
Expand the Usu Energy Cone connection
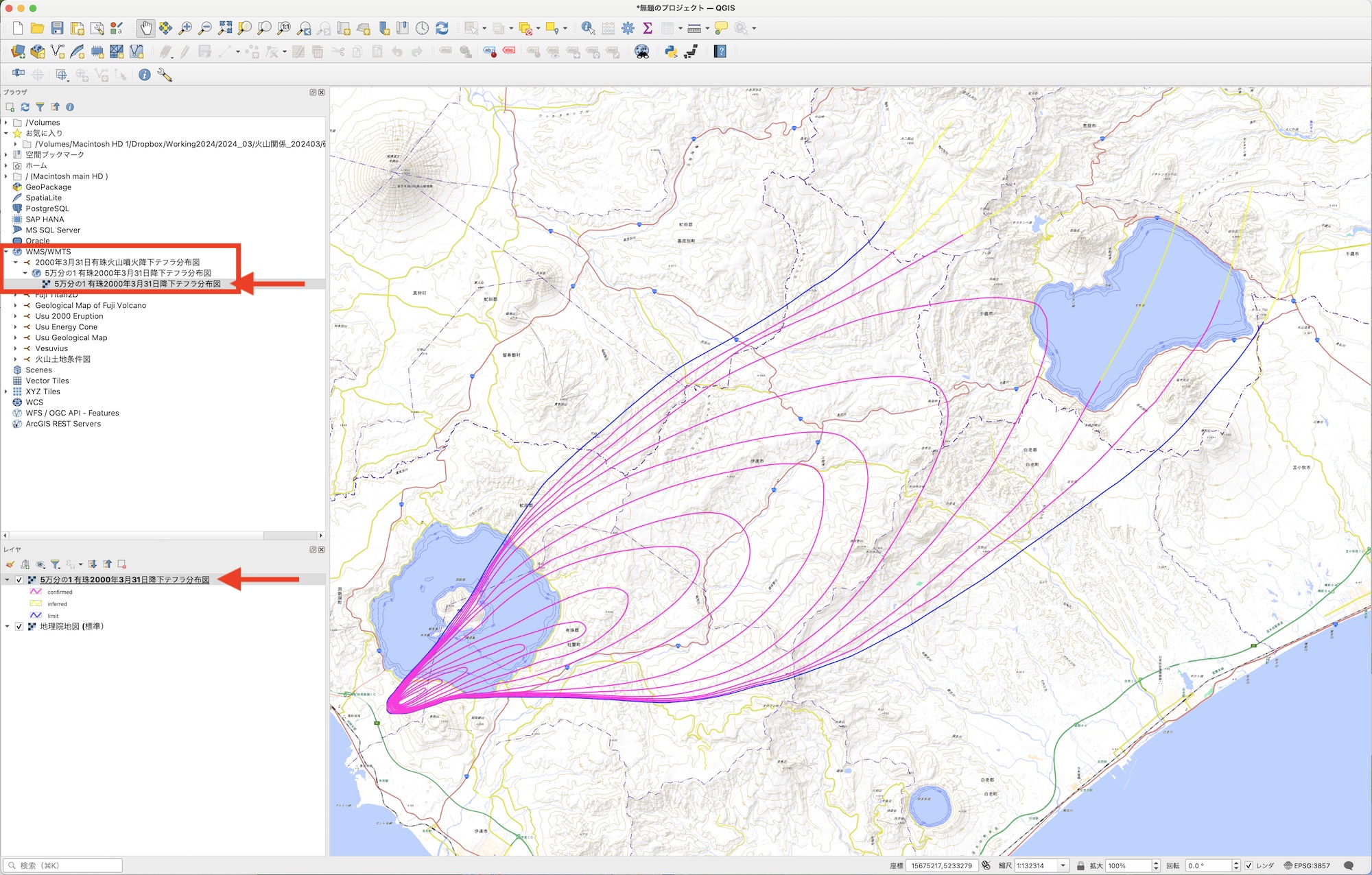16,327
